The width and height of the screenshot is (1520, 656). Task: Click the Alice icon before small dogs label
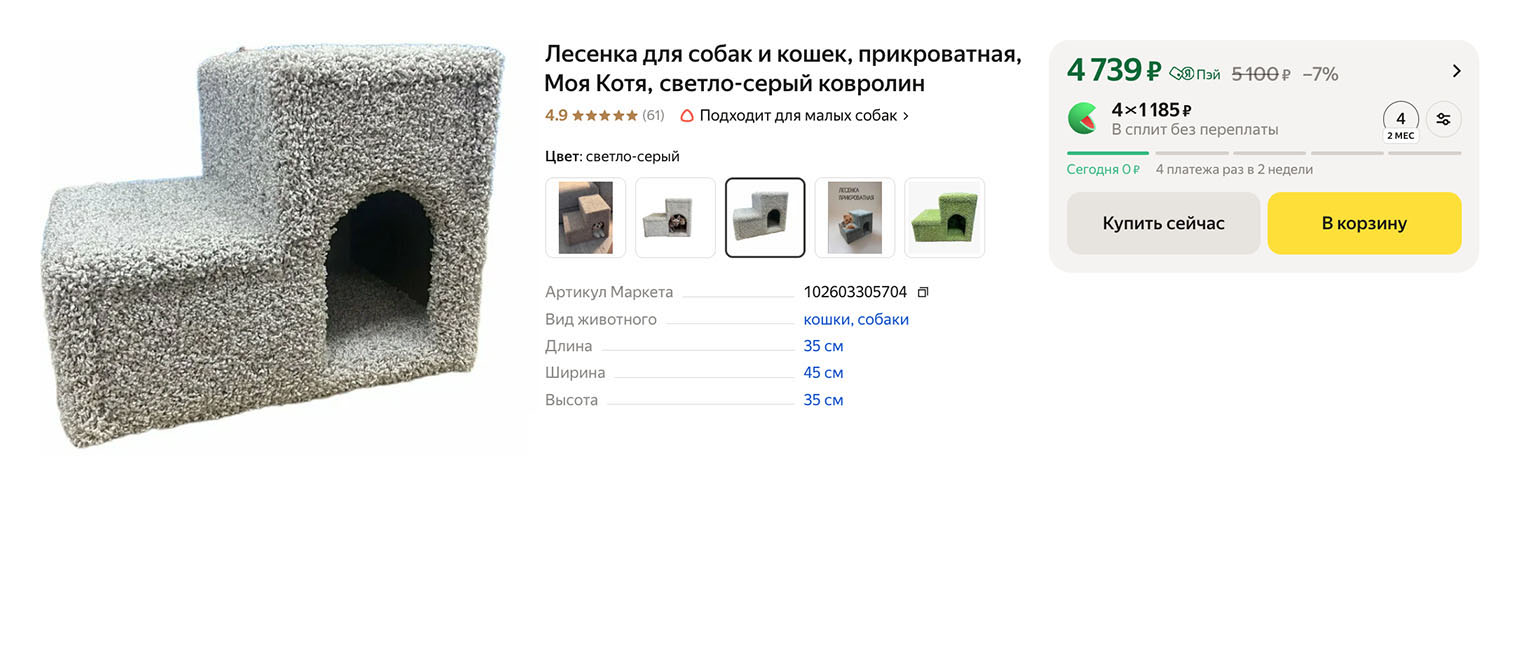(687, 115)
